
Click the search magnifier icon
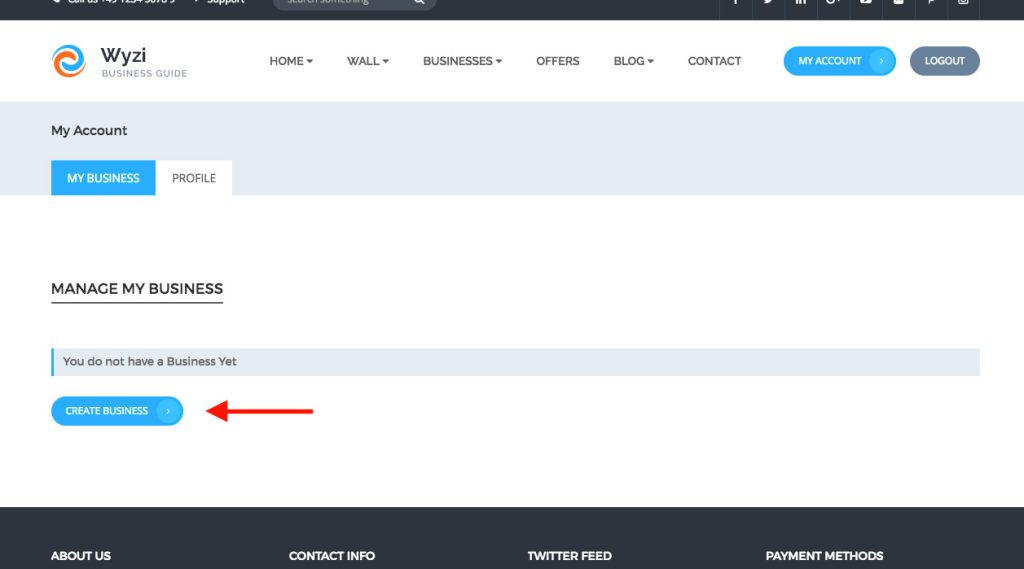(x=420, y=3)
